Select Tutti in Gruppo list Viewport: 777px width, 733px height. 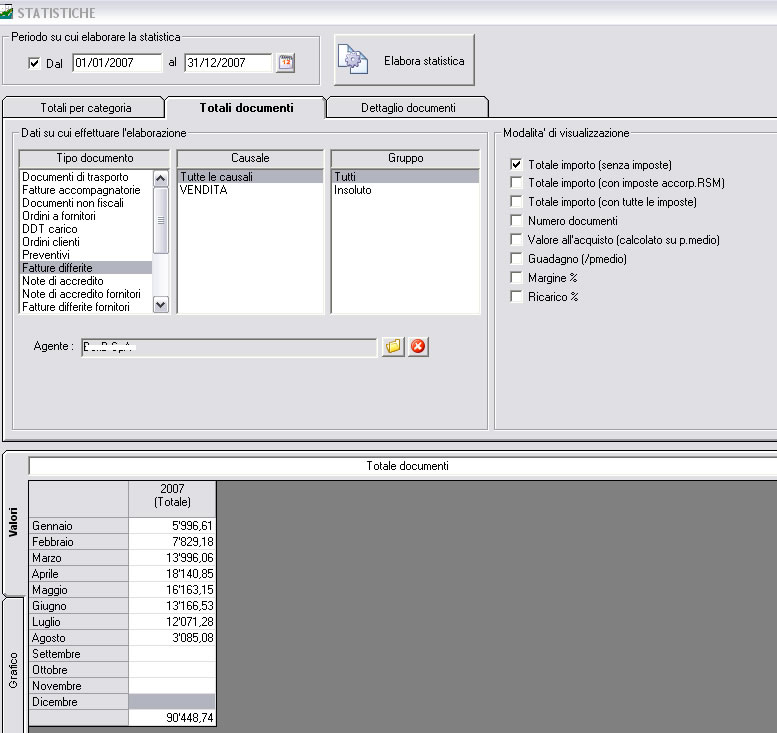(x=405, y=176)
